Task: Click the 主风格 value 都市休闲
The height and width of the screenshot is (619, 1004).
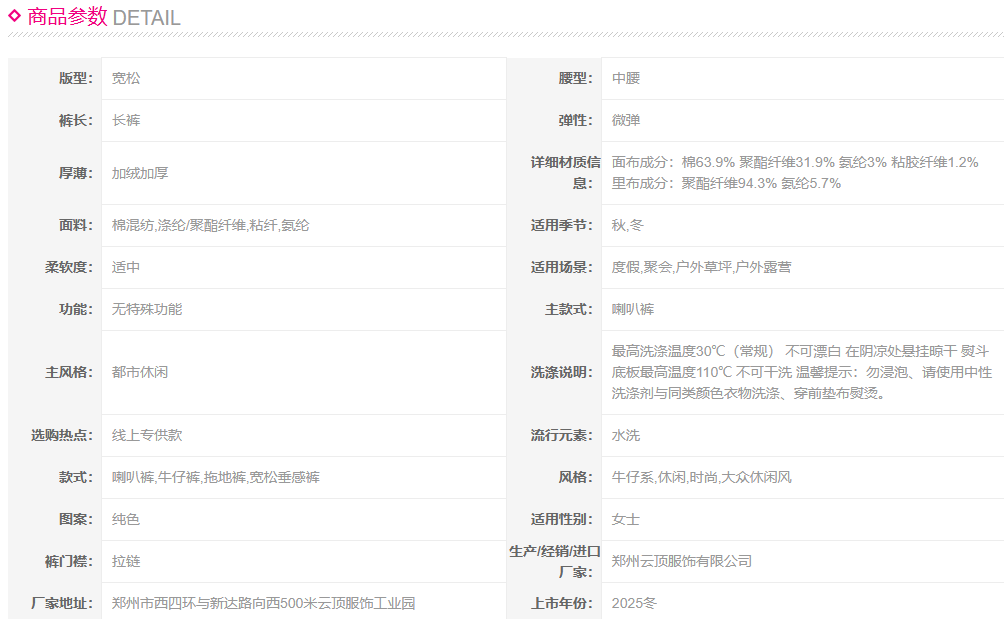Action: point(140,372)
